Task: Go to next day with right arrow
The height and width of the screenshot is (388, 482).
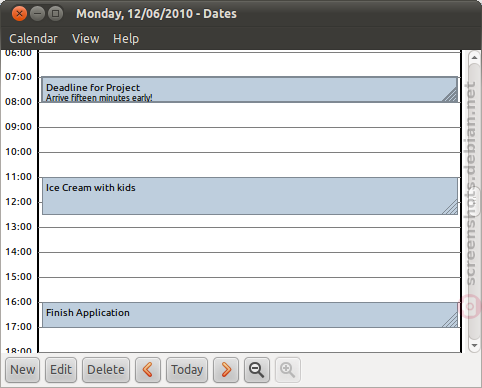Action: point(226,370)
